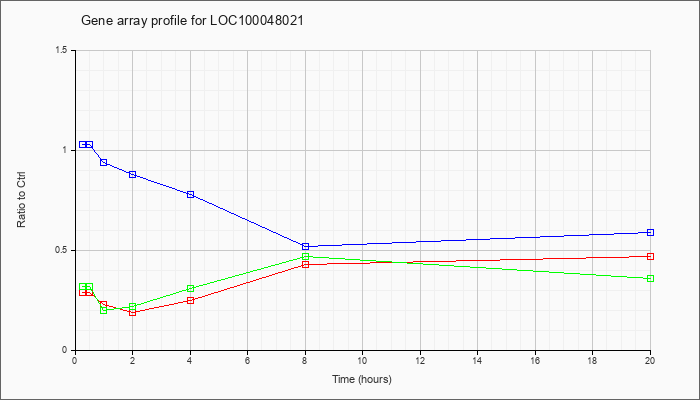Click the green data point at 1 hour

pyautogui.click(x=104, y=310)
